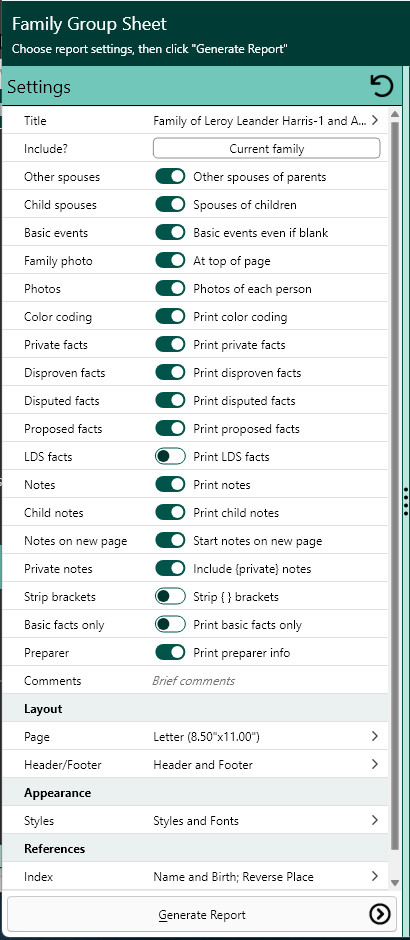The width and height of the screenshot is (410, 940).
Task: Toggle Other spouses of parents
Action: 170,177
